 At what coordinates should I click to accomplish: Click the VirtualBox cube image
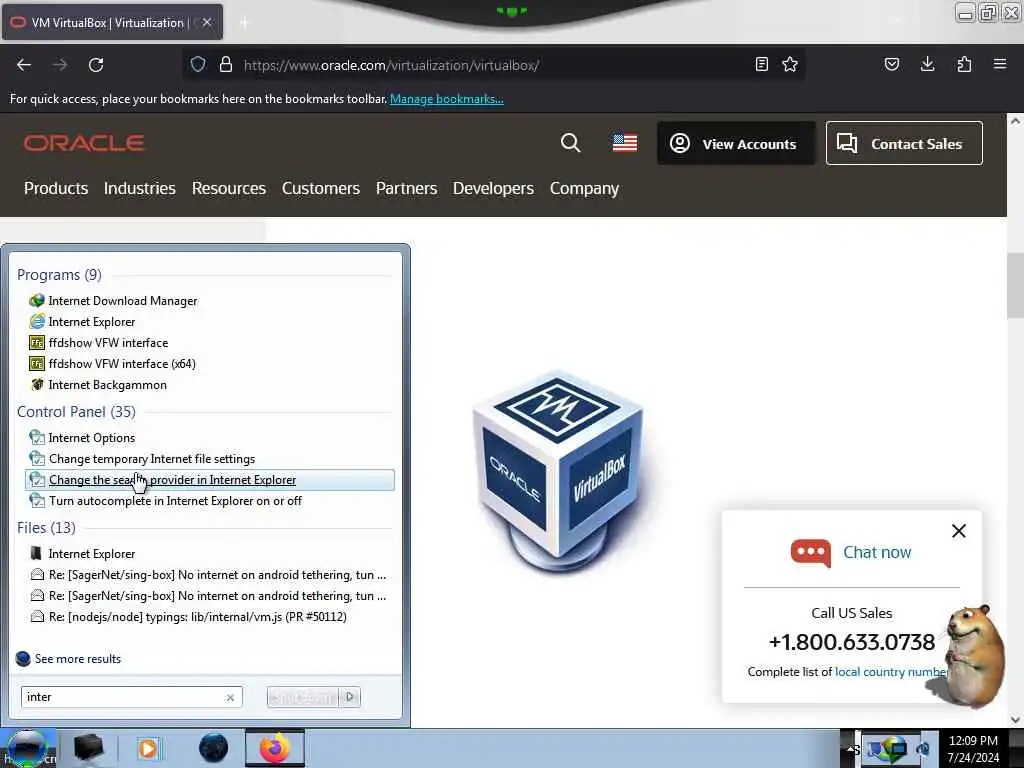point(559,470)
